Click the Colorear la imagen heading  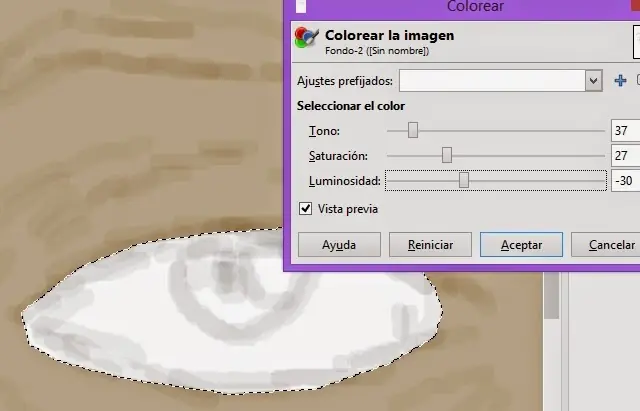[389, 35]
